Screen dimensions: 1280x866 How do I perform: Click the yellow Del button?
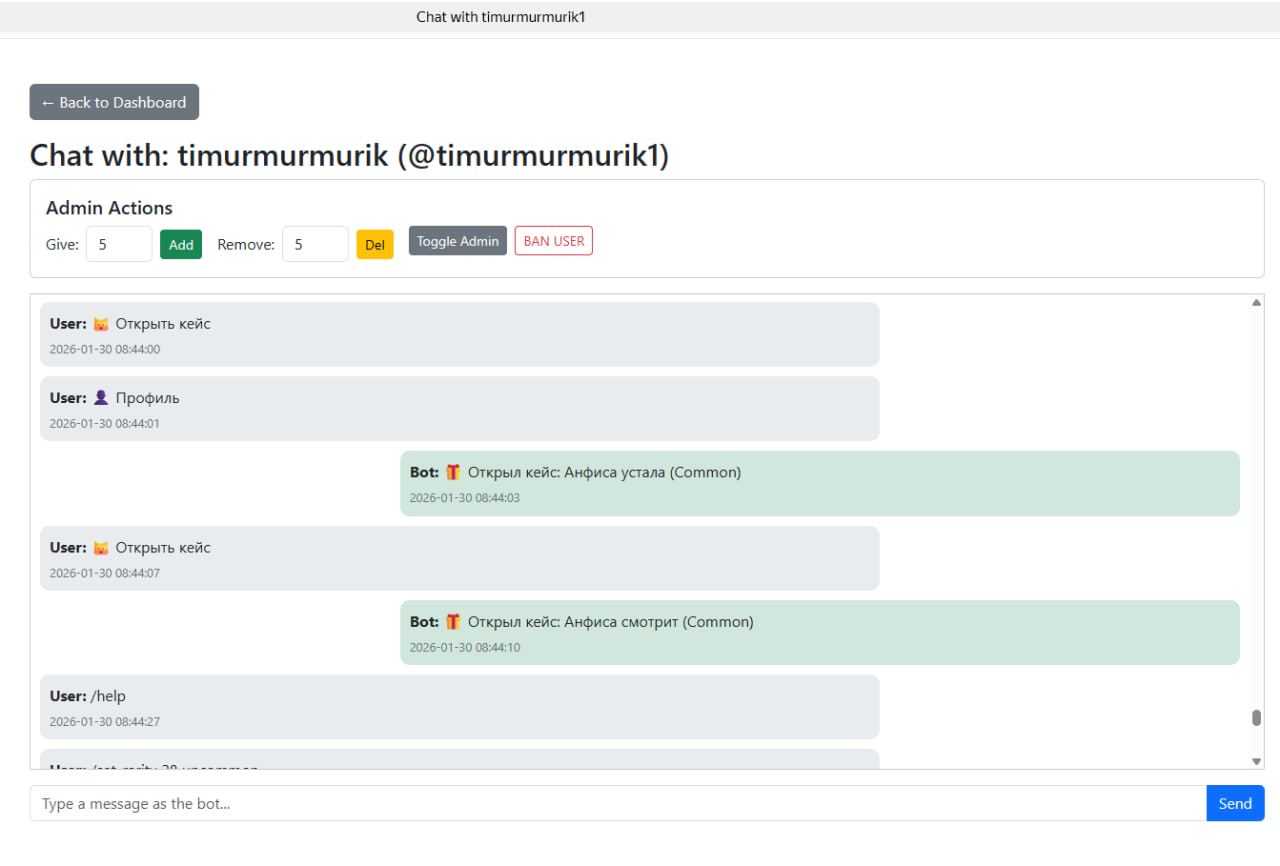pos(375,244)
